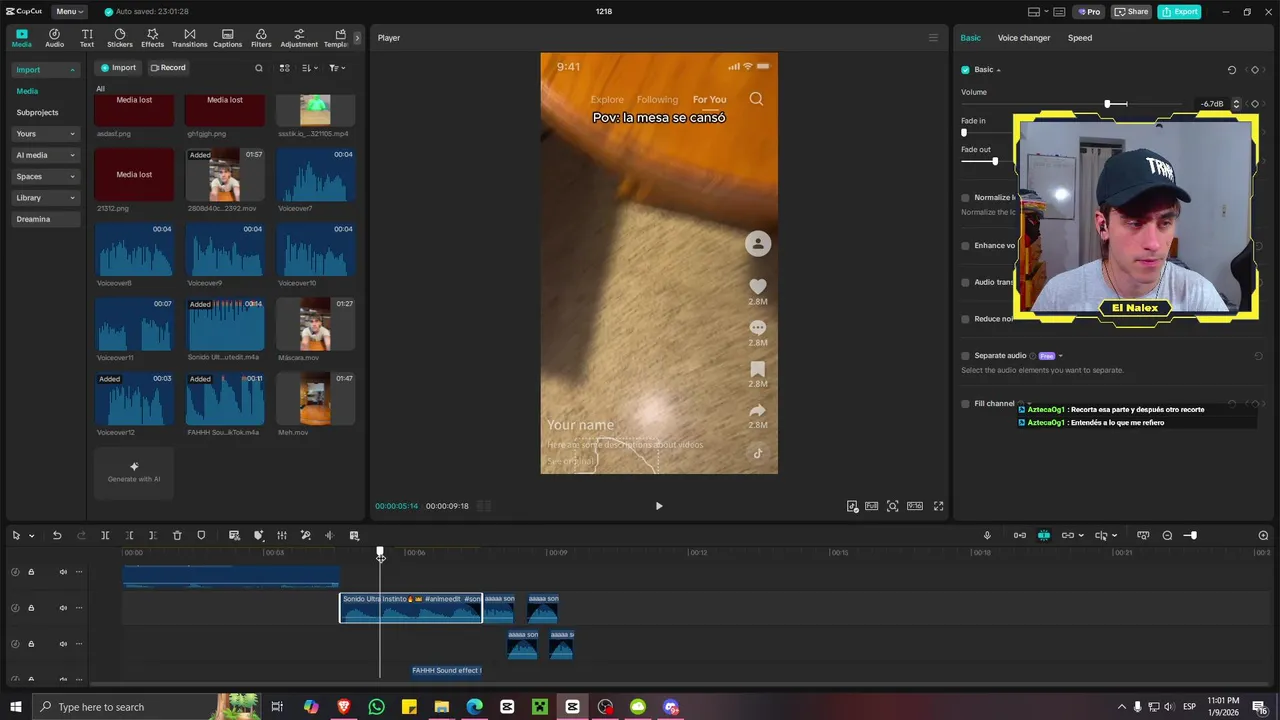Open the Stickers panel
The width and height of the screenshot is (1280, 720).
point(120,38)
